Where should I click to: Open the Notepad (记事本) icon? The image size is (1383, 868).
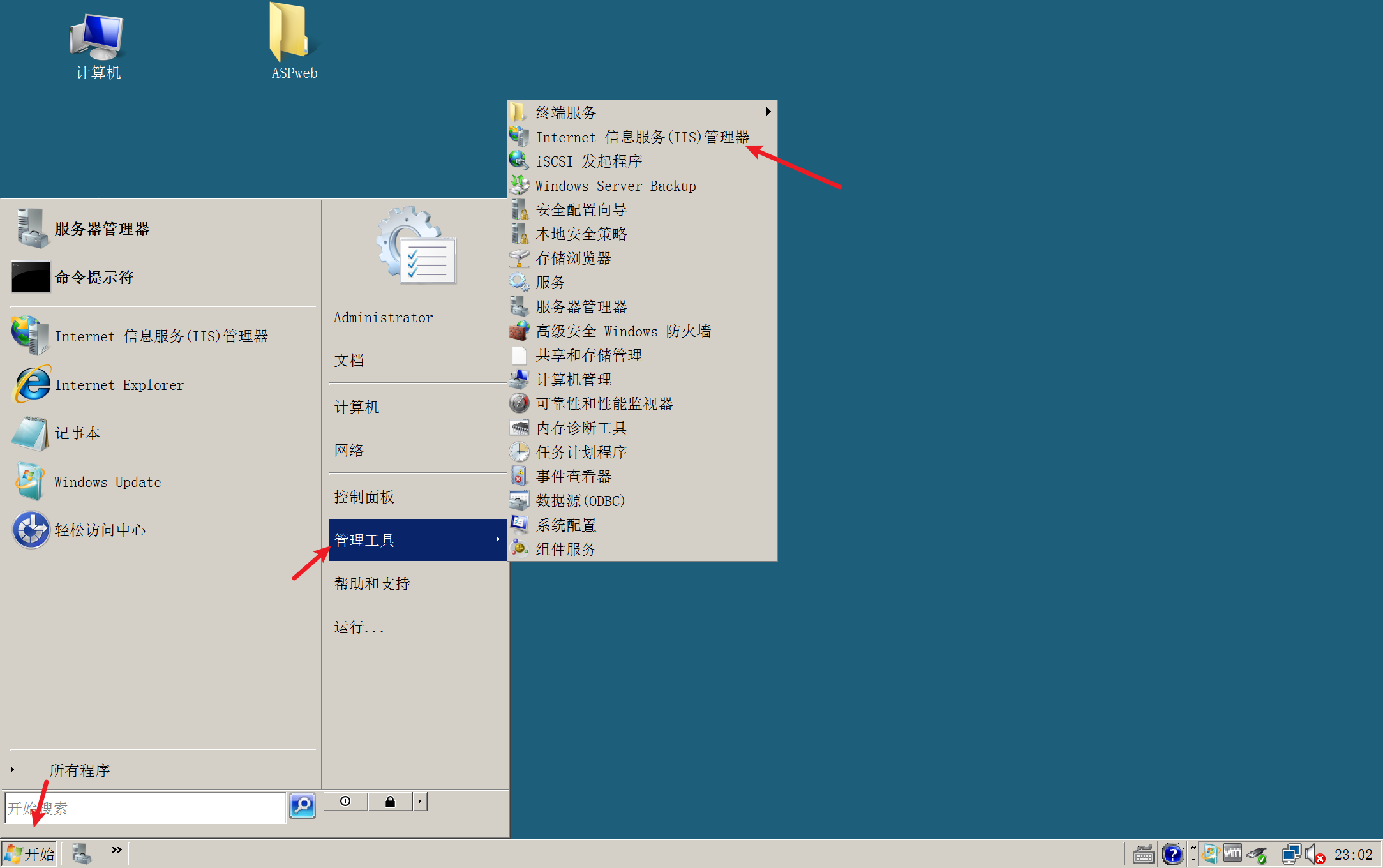click(x=31, y=433)
